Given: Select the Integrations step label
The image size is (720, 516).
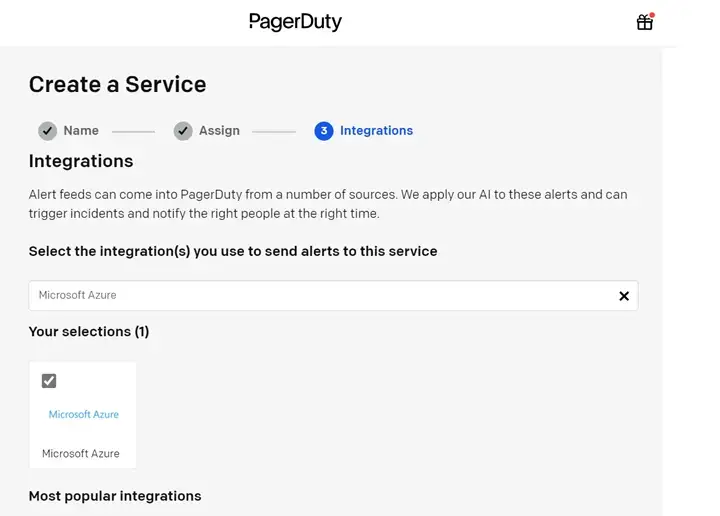Looking at the screenshot, I should point(376,131).
